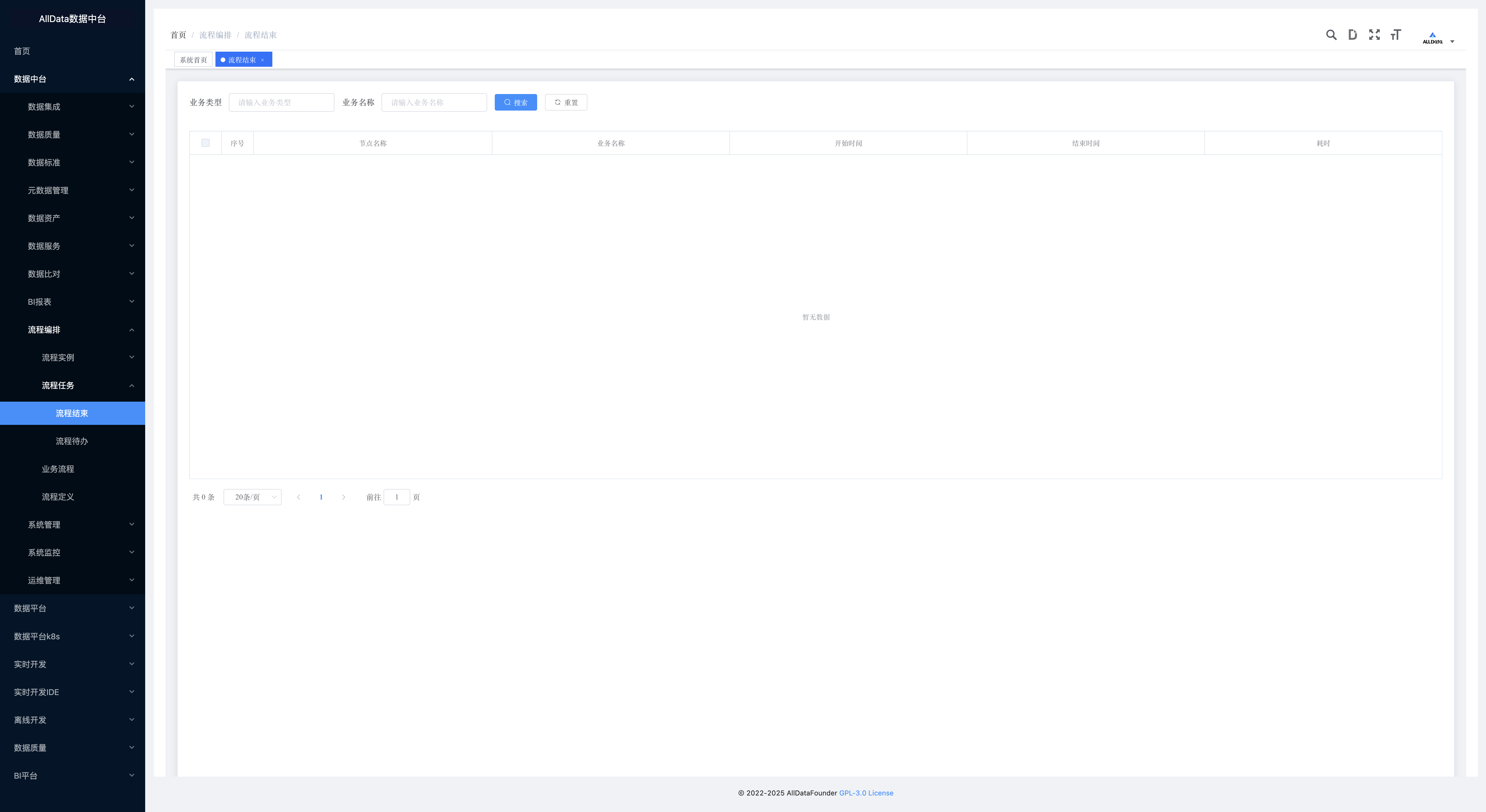Select page number 1
Image resolution: width=1486 pixels, height=812 pixels.
[321, 497]
